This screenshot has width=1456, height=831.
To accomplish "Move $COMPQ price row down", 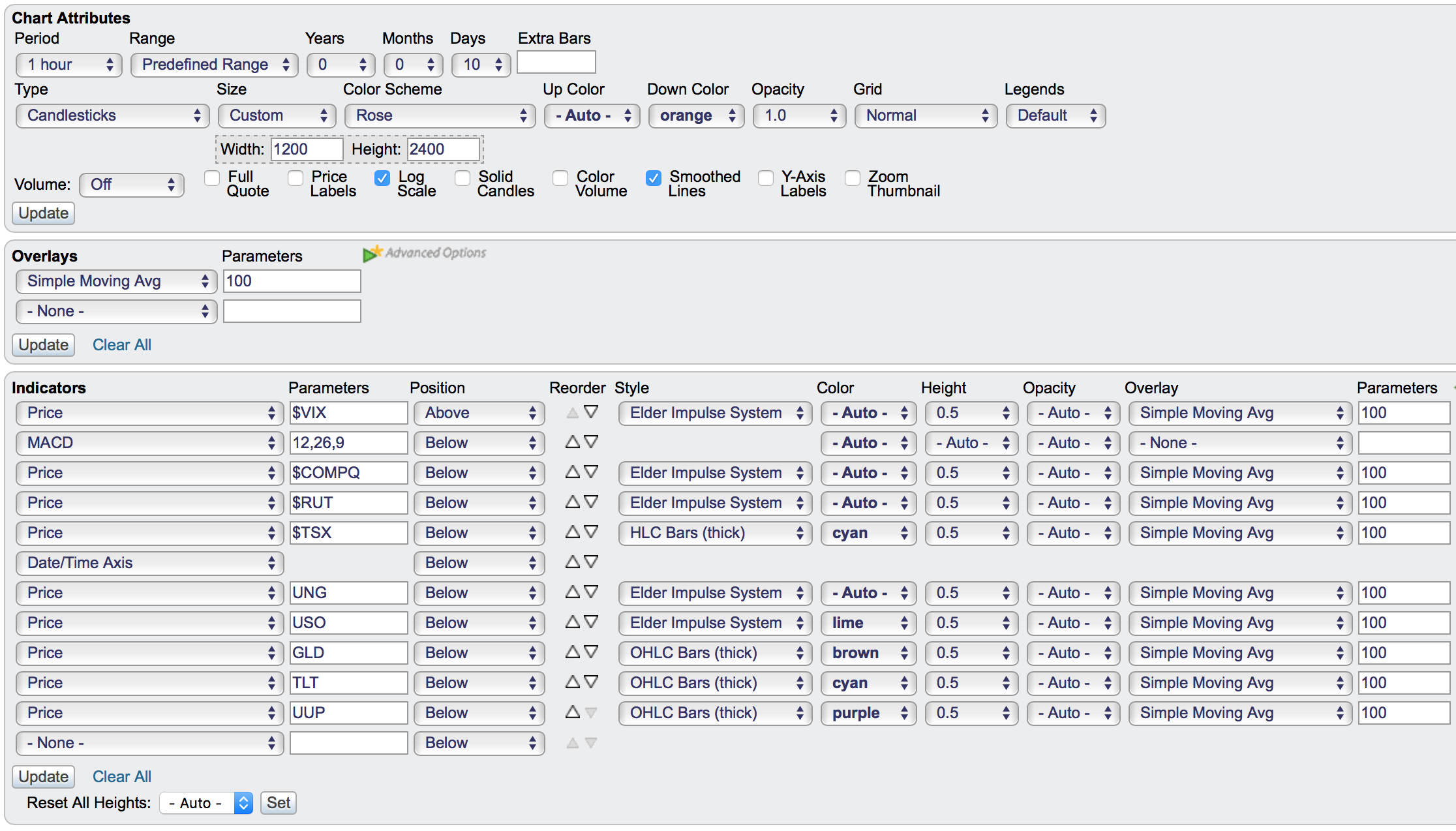I will pos(591,472).
